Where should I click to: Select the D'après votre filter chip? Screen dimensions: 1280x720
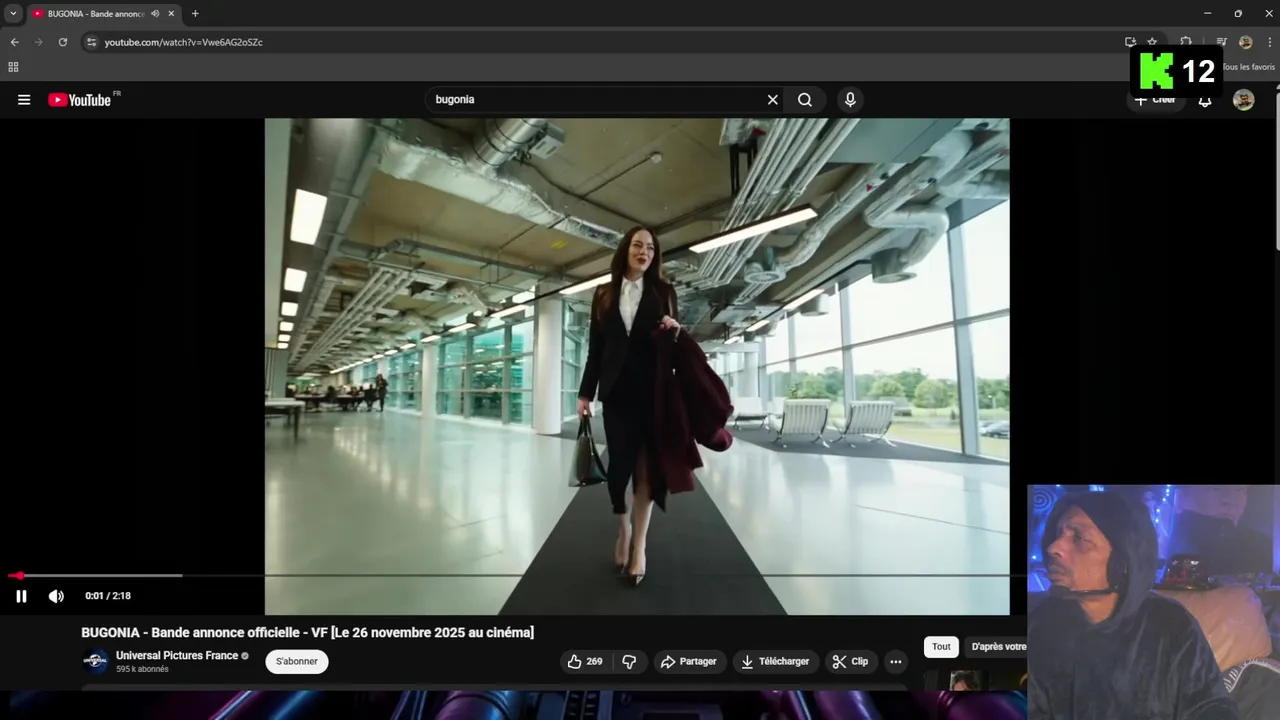point(998,647)
